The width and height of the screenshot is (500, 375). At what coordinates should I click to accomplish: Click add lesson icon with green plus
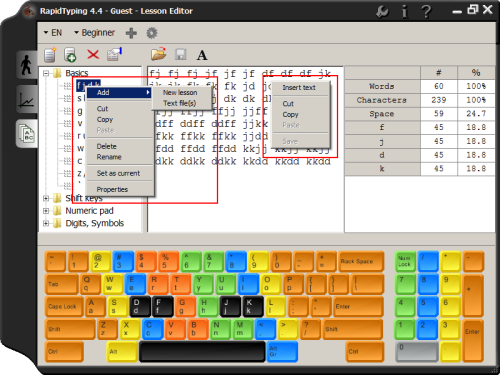point(70,55)
